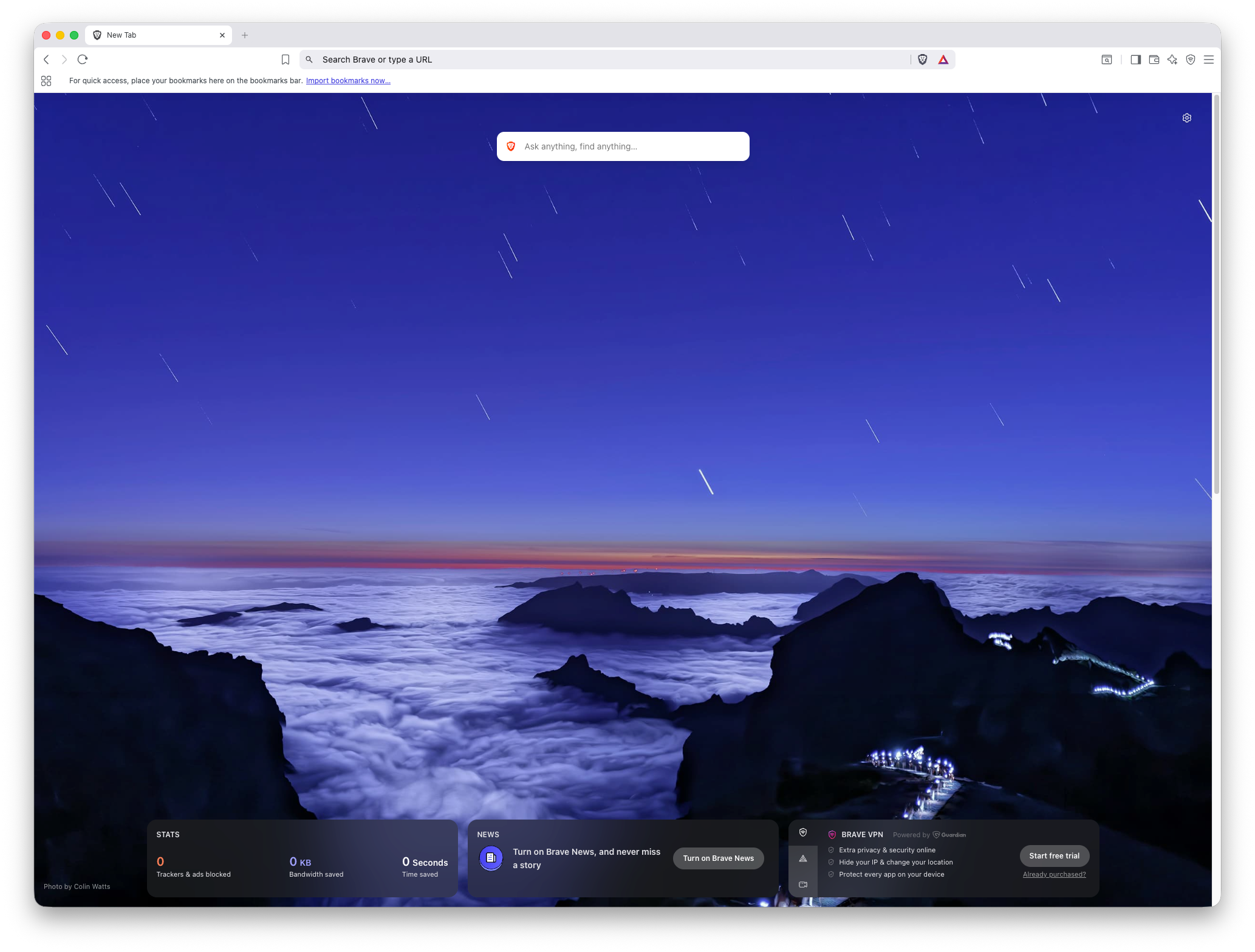Screen dimensions: 1255x952
Task: Open a new tab with plus button
Action: [x=245, y=35]
